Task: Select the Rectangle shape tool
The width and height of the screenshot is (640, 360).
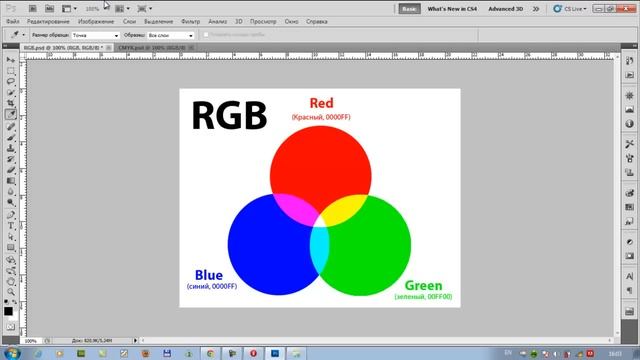Action: 11,248
